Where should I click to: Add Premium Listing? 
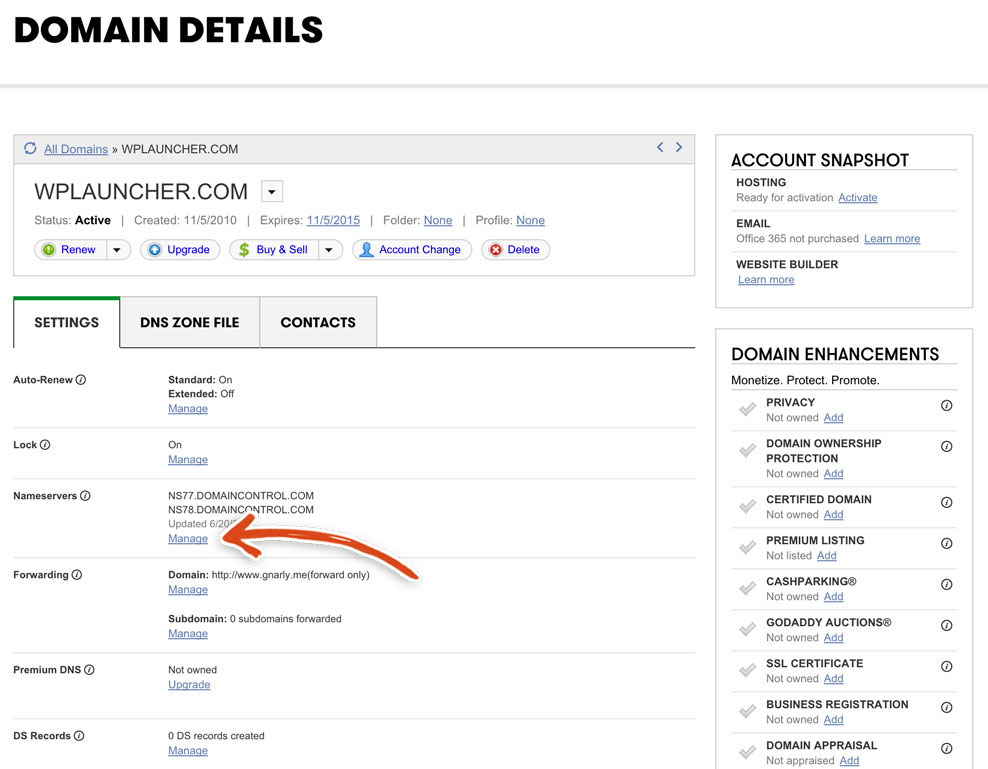coord(827,555)
